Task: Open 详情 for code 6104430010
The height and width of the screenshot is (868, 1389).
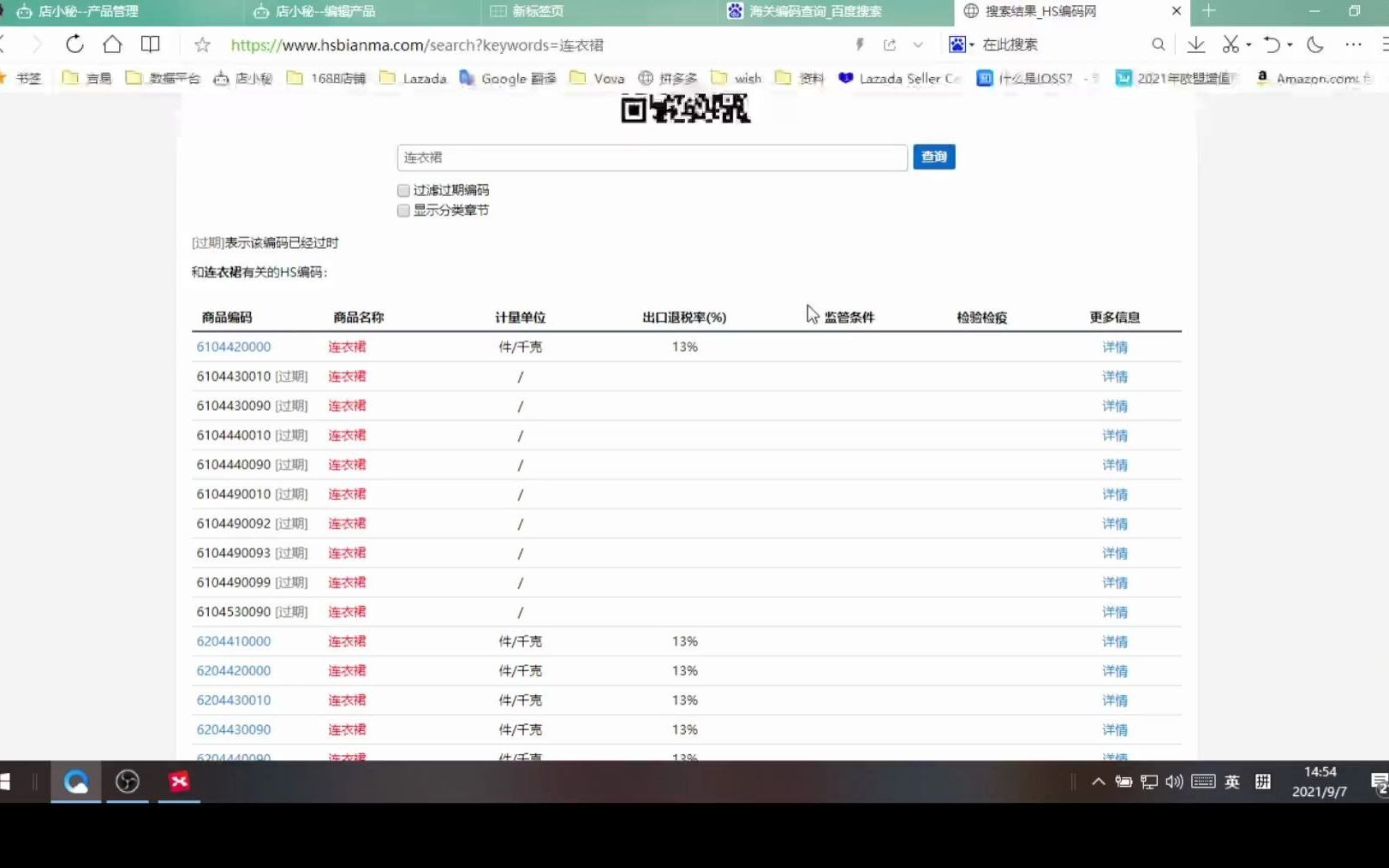Action: [x=1114, y=377]
